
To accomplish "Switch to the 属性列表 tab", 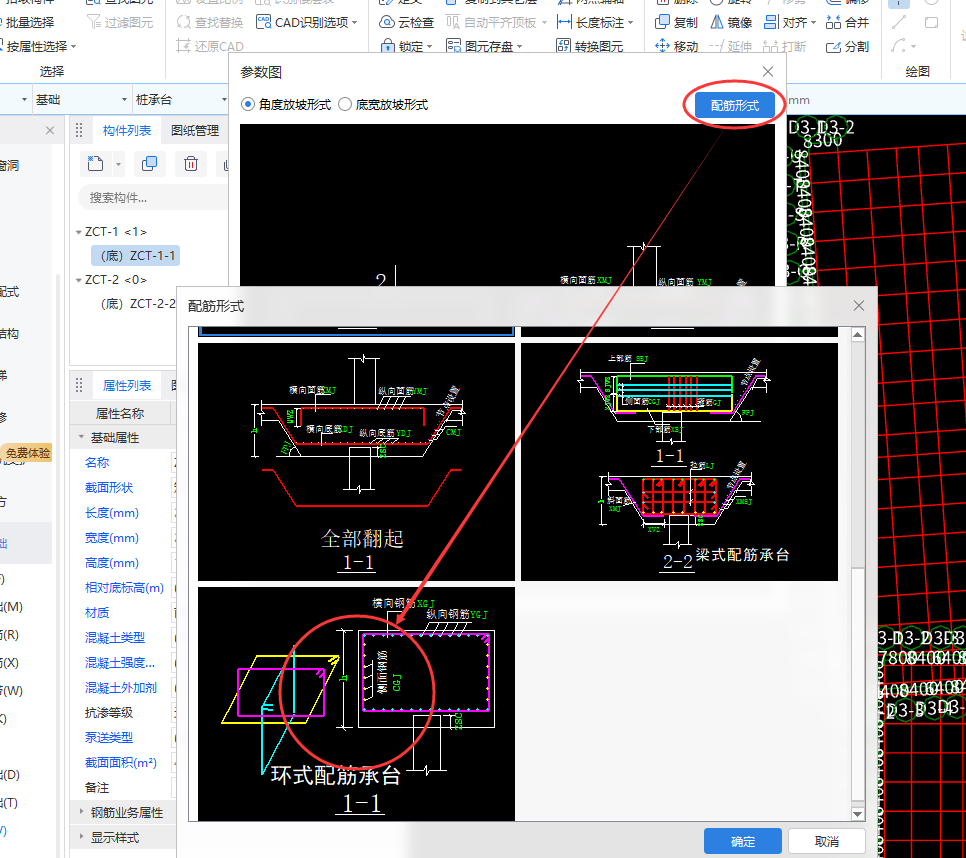I will 127,386.
